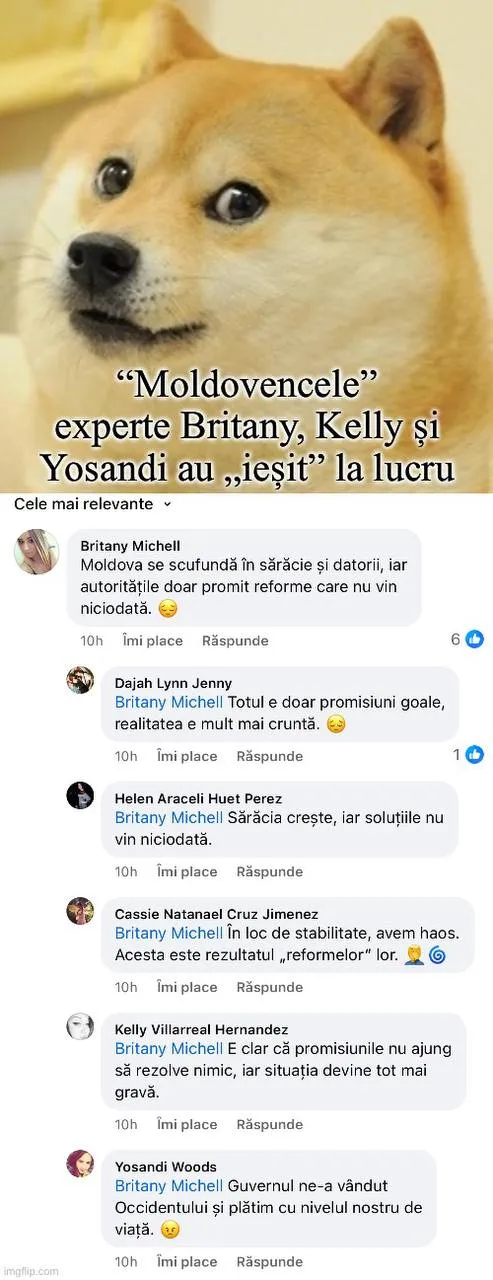Image resolution: width=493 pixels, height=1280 pixels.
Task: Like Cassie Natanael Cruz Jimenez's comment
Action: tap(187, 987)
